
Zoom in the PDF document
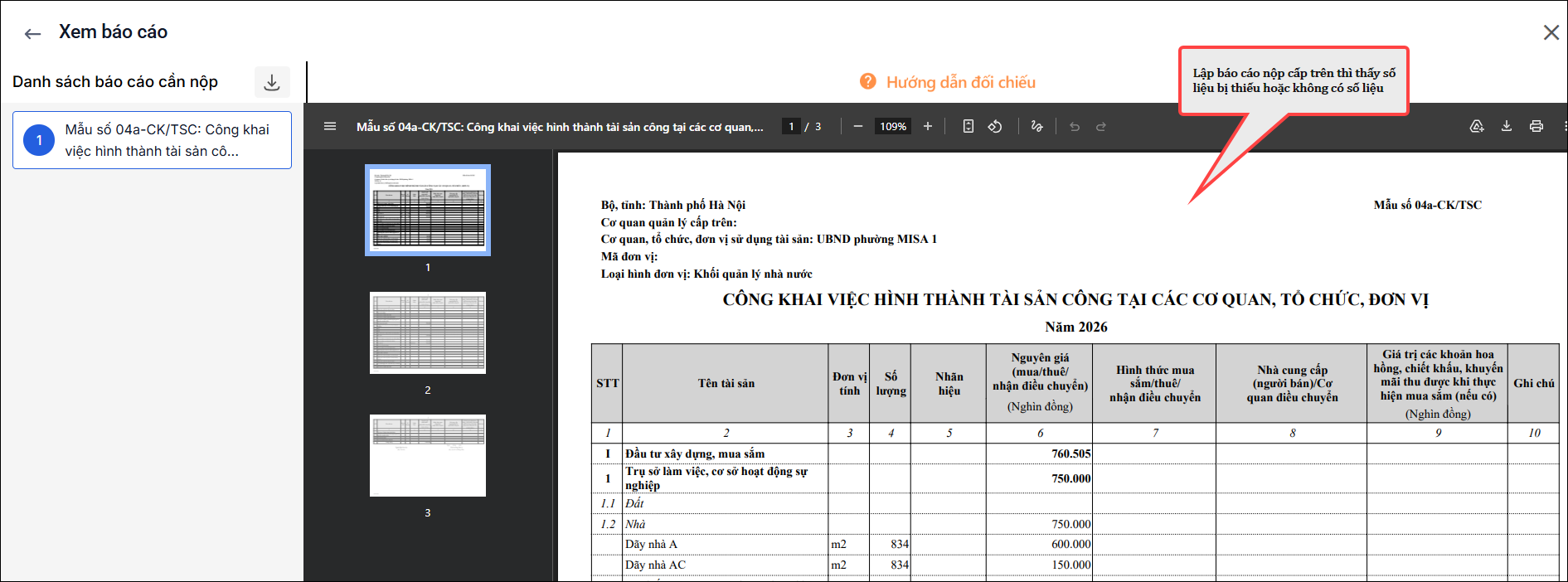(928, 126)
